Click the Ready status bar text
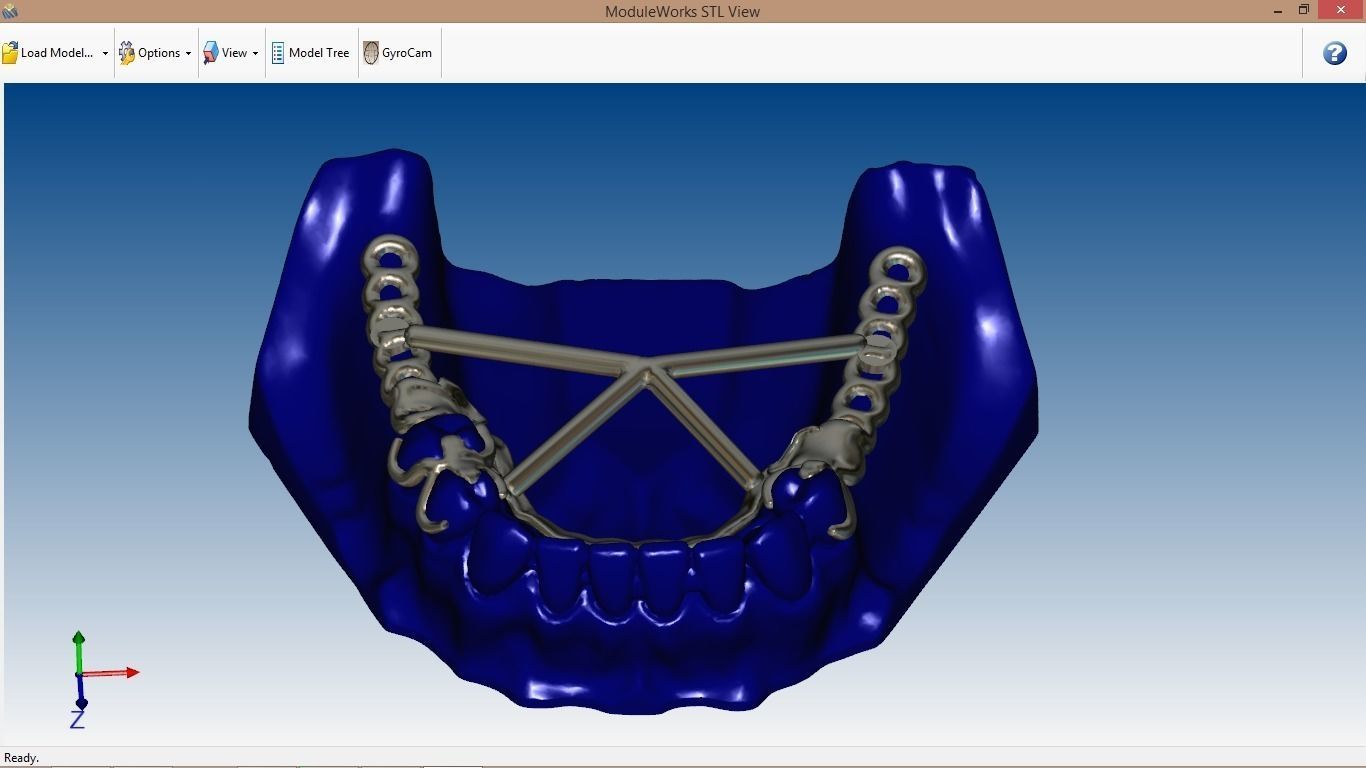The image size is (1366, 768). pos(21,758)
